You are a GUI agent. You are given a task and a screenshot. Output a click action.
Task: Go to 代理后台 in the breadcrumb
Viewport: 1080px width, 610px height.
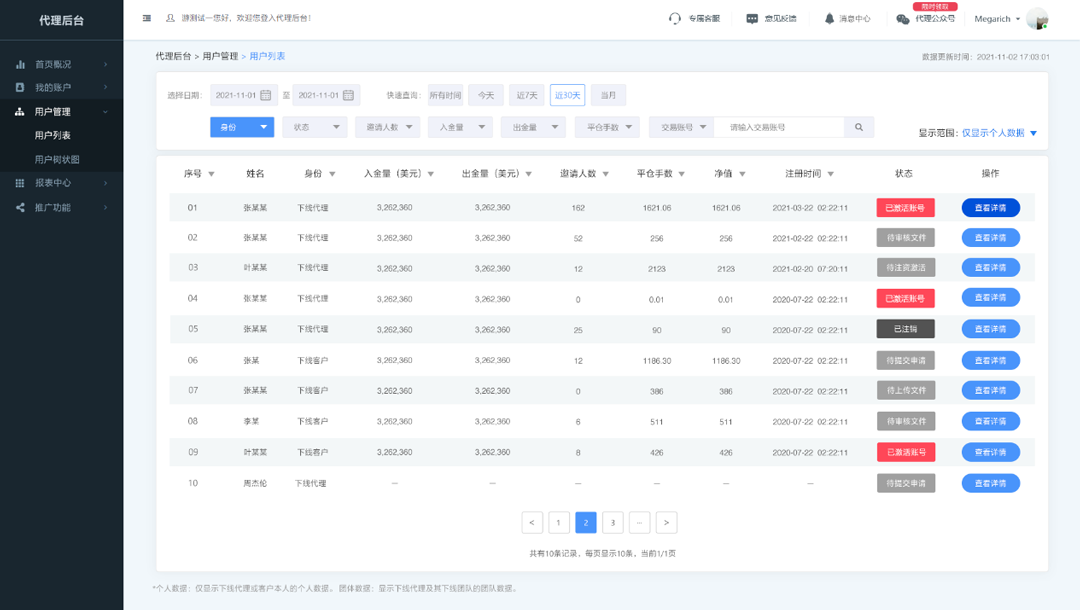pyautogui.click(x=173, y=56)
